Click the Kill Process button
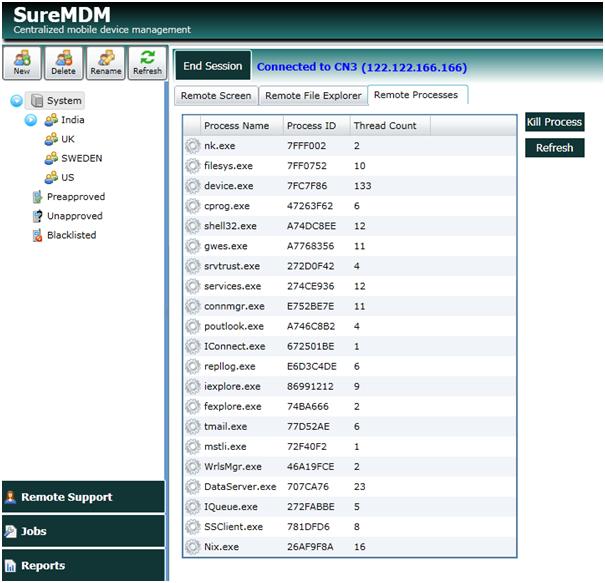605x583 pixels. click(554, 122)
